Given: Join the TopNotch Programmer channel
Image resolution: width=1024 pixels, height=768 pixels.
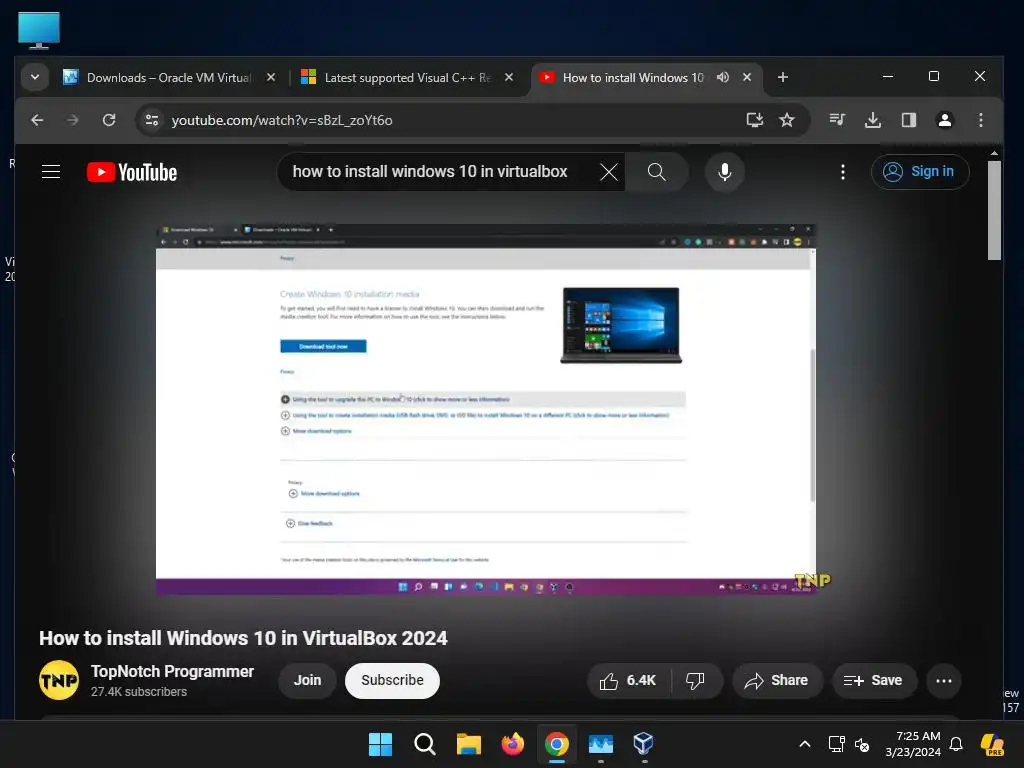Looking at the screenshot, I should [307, 680].
